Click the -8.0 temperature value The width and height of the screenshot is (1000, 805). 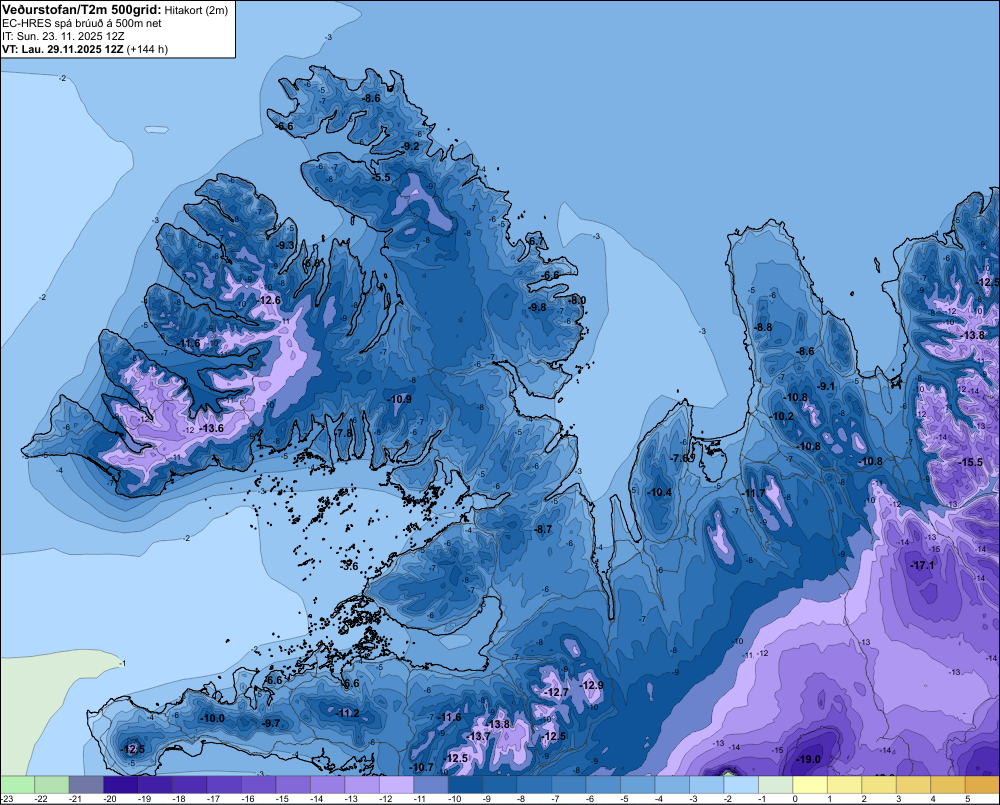pyautogui.click(x=577, y=300)
